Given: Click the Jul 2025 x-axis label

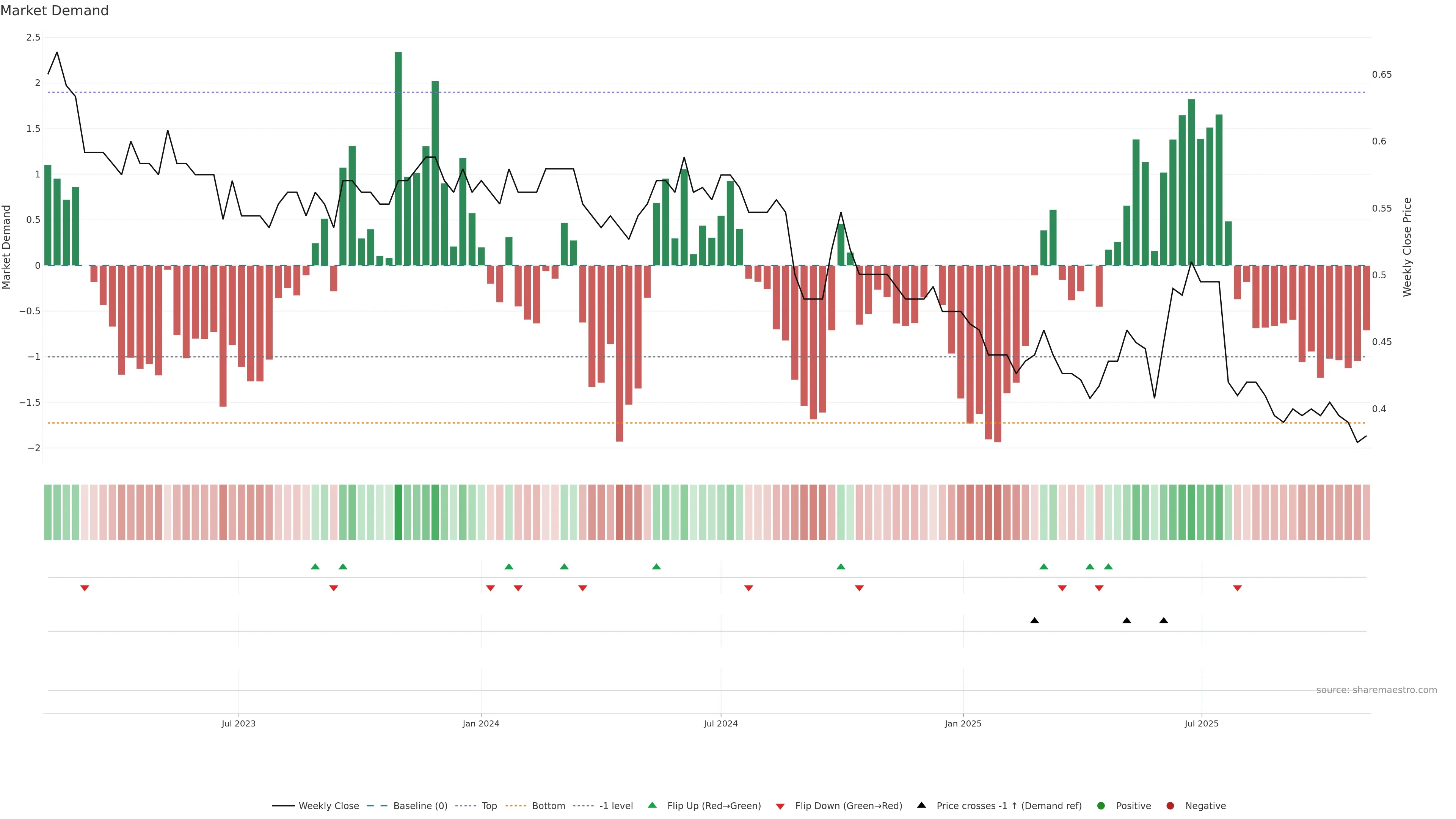Looking at the screenshot, I should pos(1201,723).
